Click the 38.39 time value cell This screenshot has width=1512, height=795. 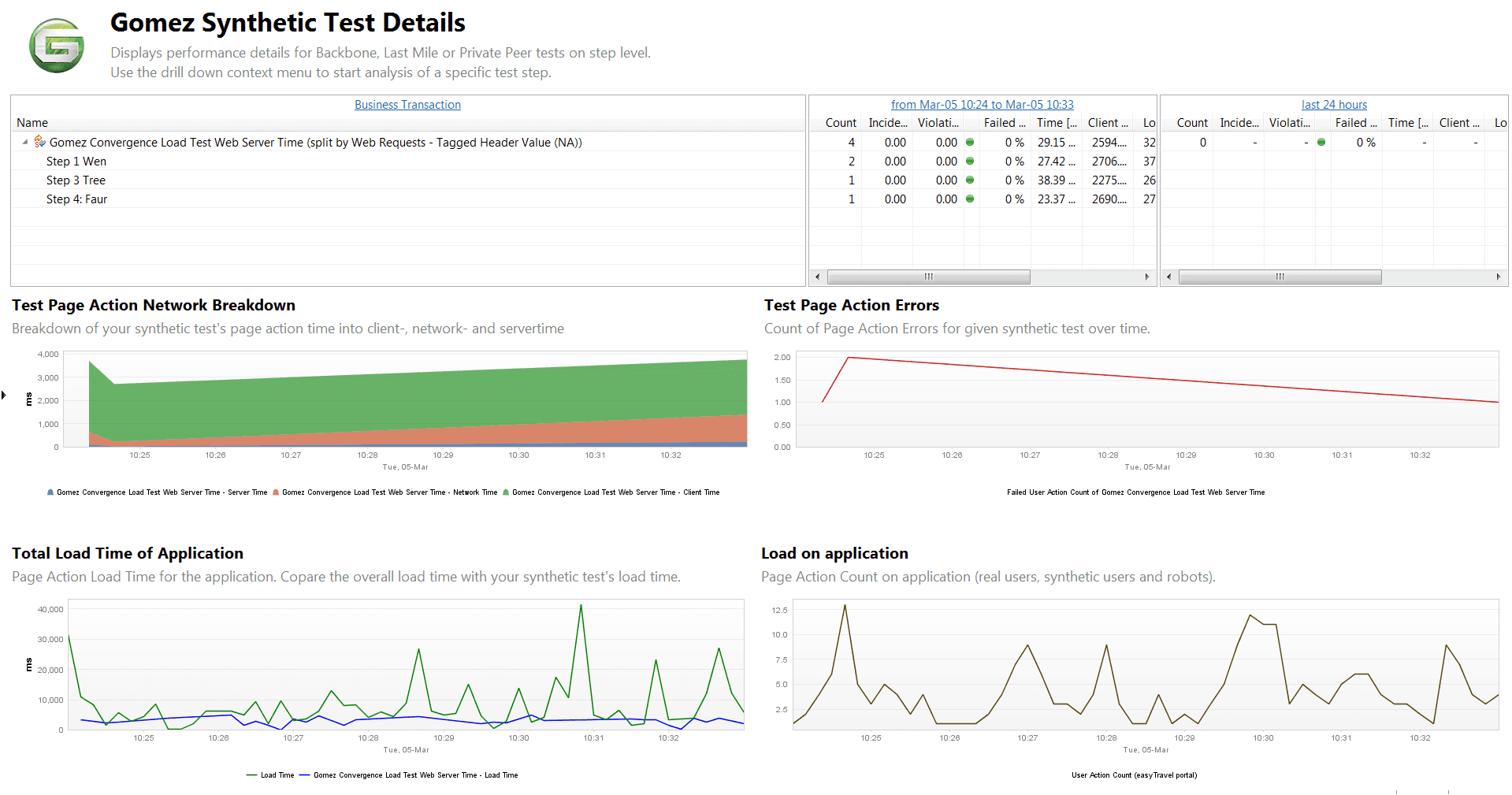pyautogui.click(x=1056, y=180)
